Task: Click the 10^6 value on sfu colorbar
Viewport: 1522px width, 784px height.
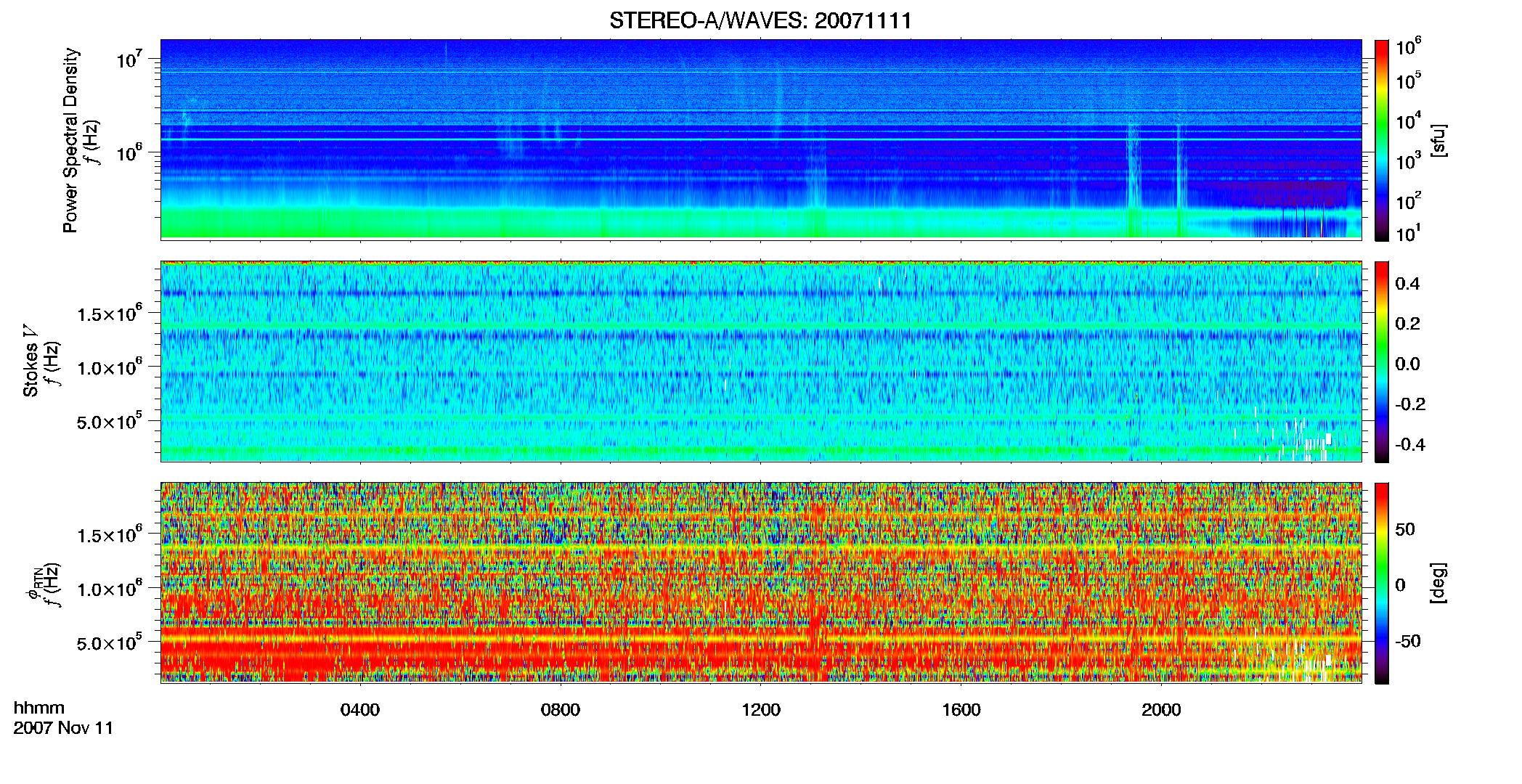Action: 1408,47
